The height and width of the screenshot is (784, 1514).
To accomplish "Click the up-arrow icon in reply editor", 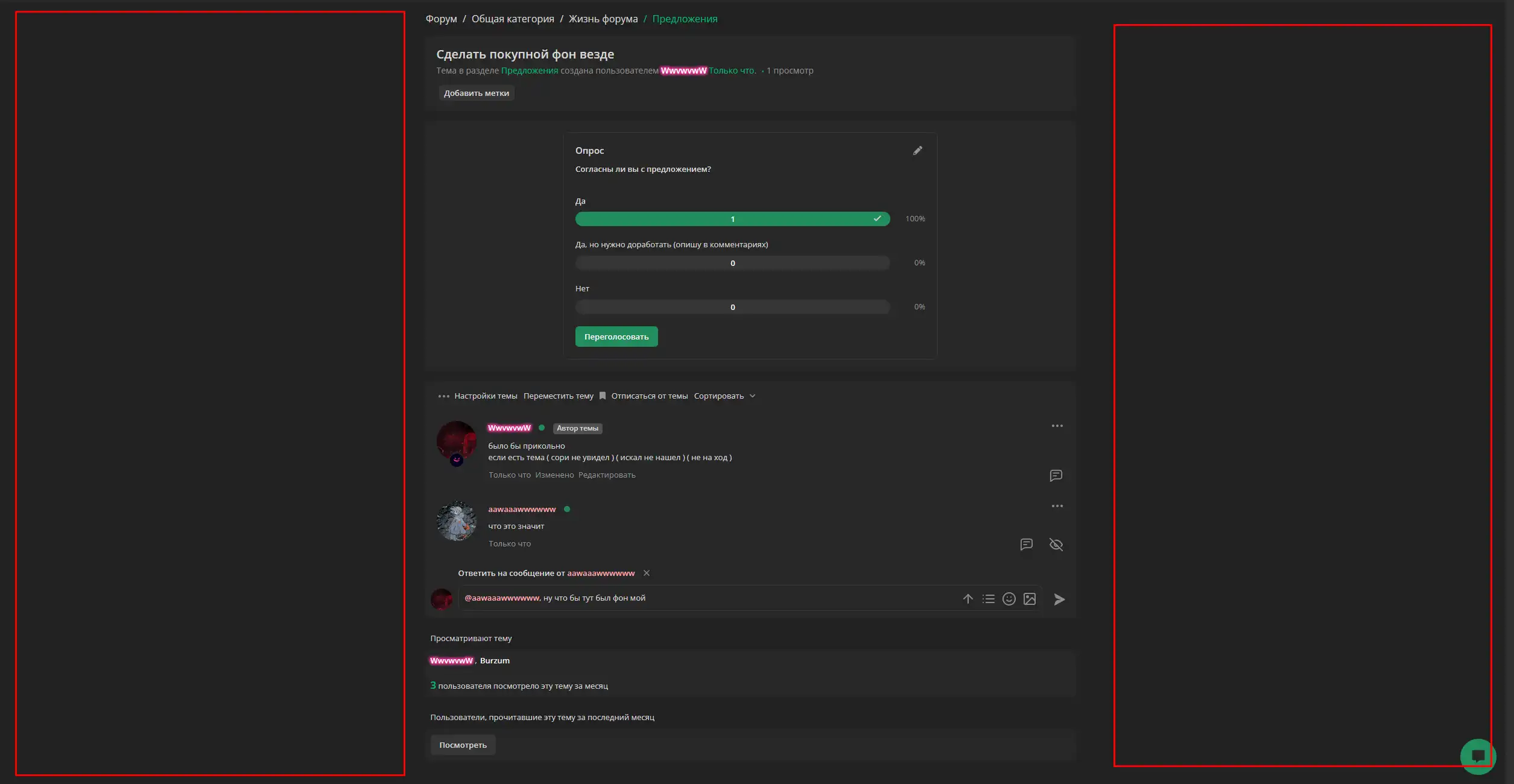I will click(968, 599).
